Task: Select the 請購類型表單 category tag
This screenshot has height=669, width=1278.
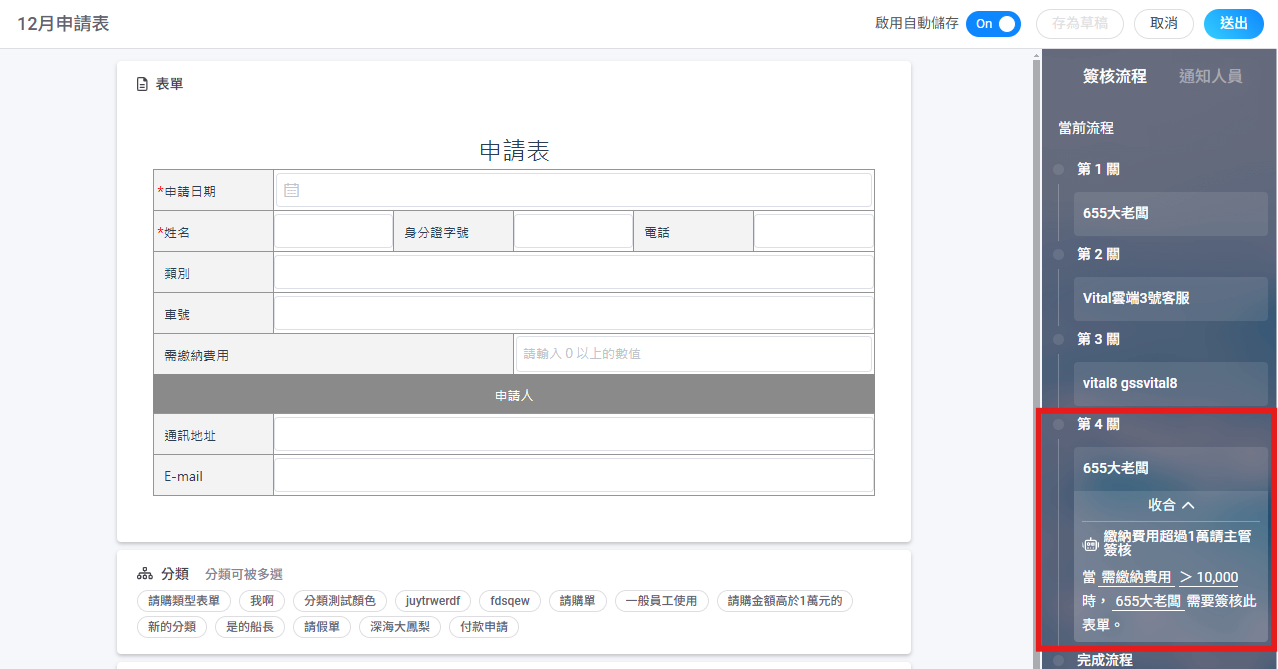Action: click(x=184, y=601)
